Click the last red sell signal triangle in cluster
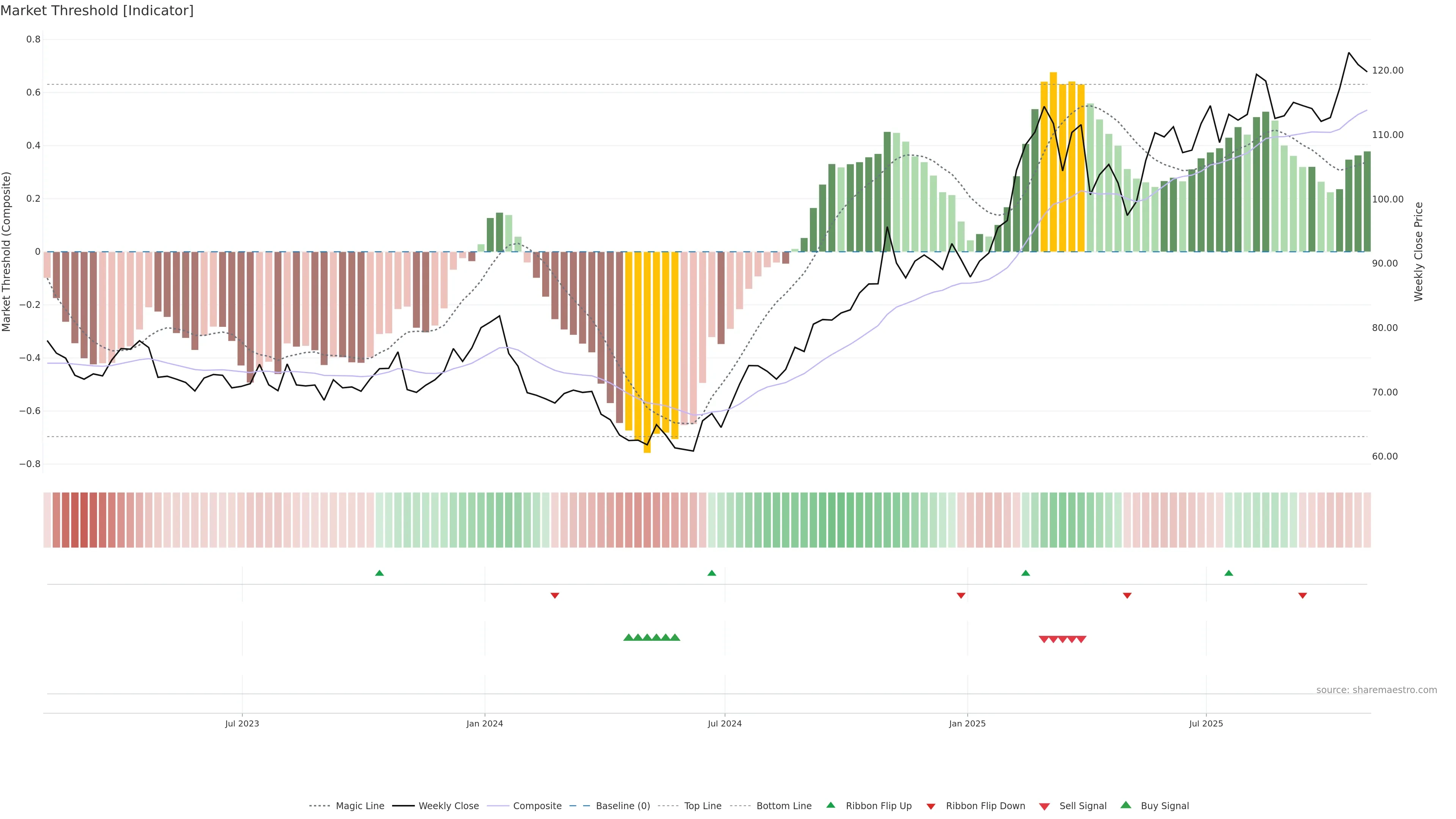The height and width of the screenshot is (819, 1456). click(1081, 639)
